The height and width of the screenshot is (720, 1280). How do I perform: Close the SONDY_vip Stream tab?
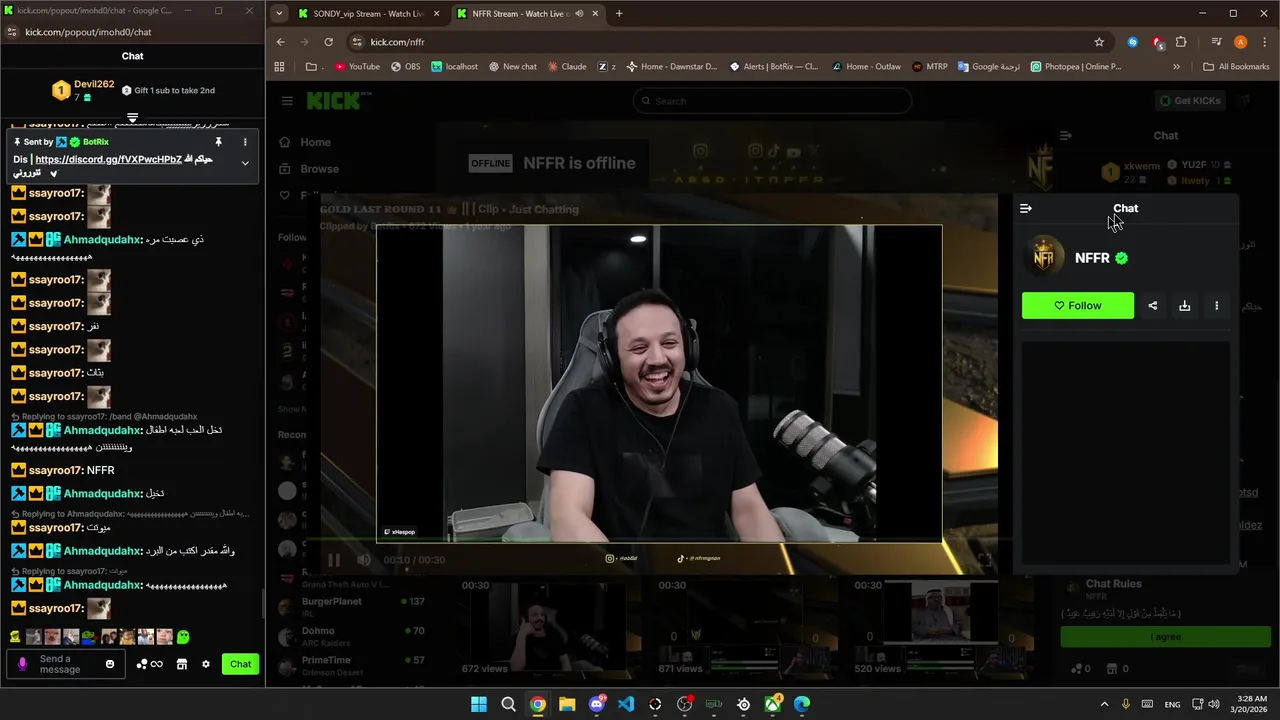point(436,14)
